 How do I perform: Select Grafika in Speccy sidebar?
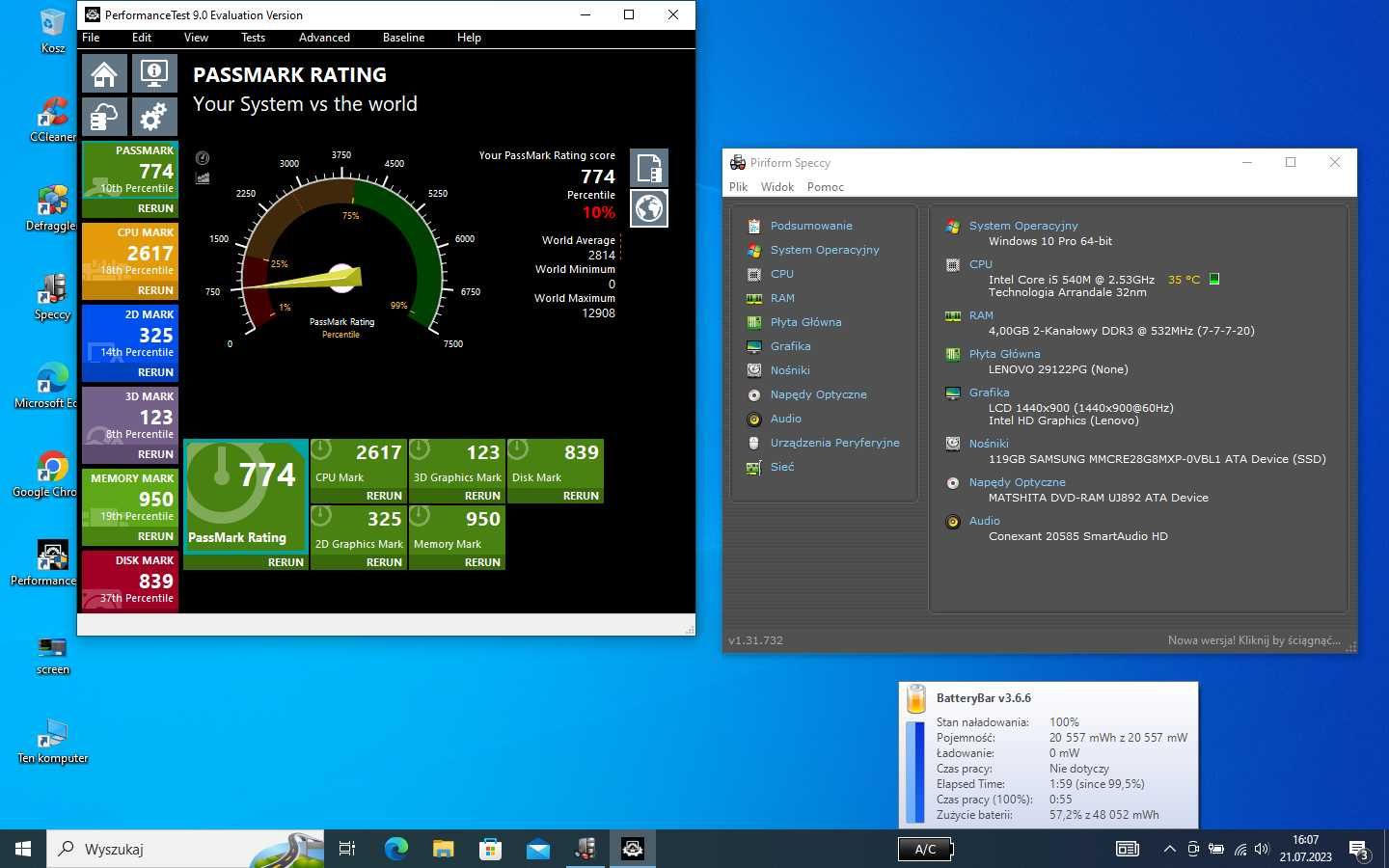coord(790,346)
